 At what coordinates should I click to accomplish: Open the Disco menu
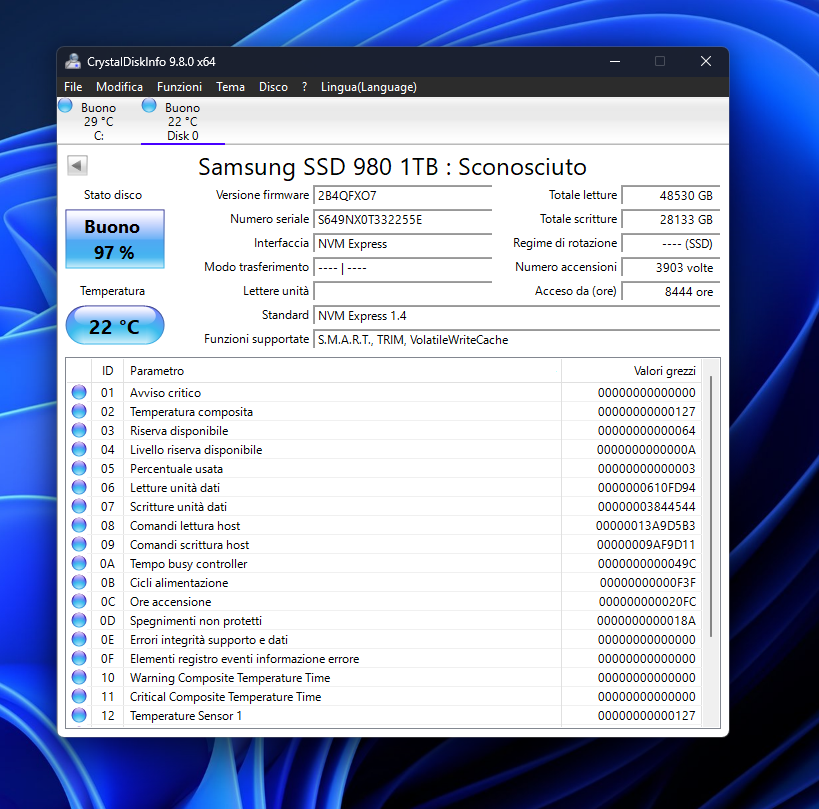(x=273, y=87)
